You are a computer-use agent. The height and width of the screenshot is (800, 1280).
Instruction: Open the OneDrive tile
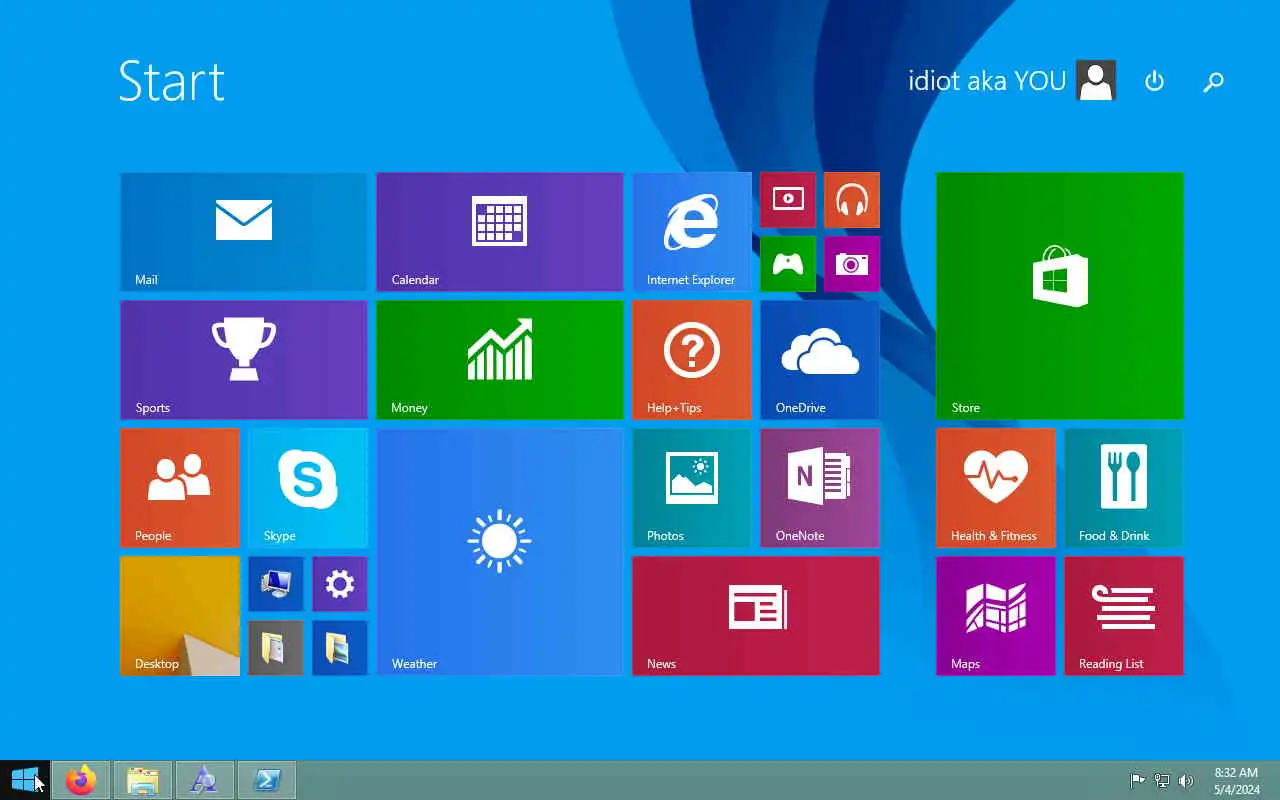(x=820, y=360)
